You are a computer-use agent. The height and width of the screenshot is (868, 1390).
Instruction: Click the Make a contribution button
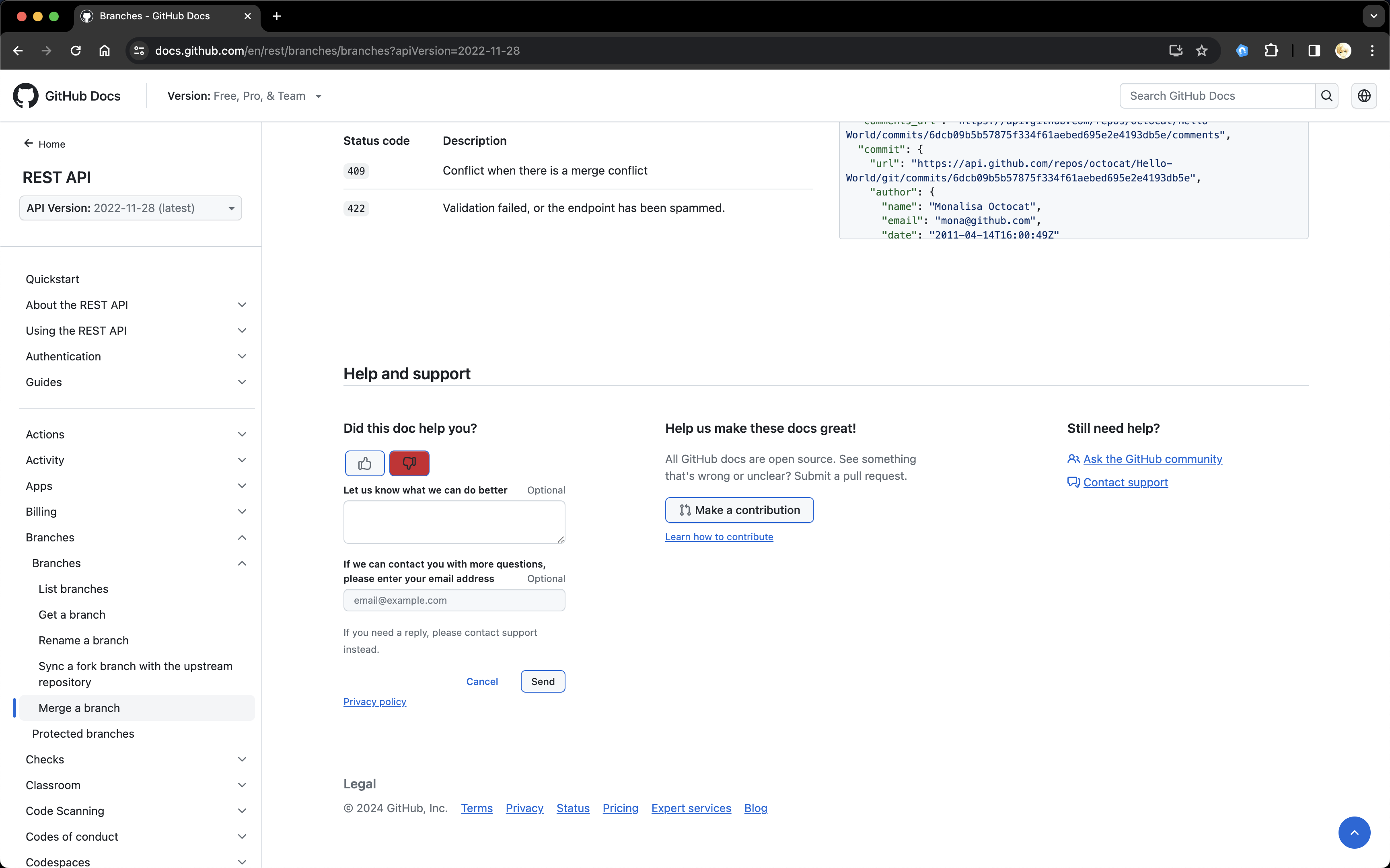(x=739, y=510)
